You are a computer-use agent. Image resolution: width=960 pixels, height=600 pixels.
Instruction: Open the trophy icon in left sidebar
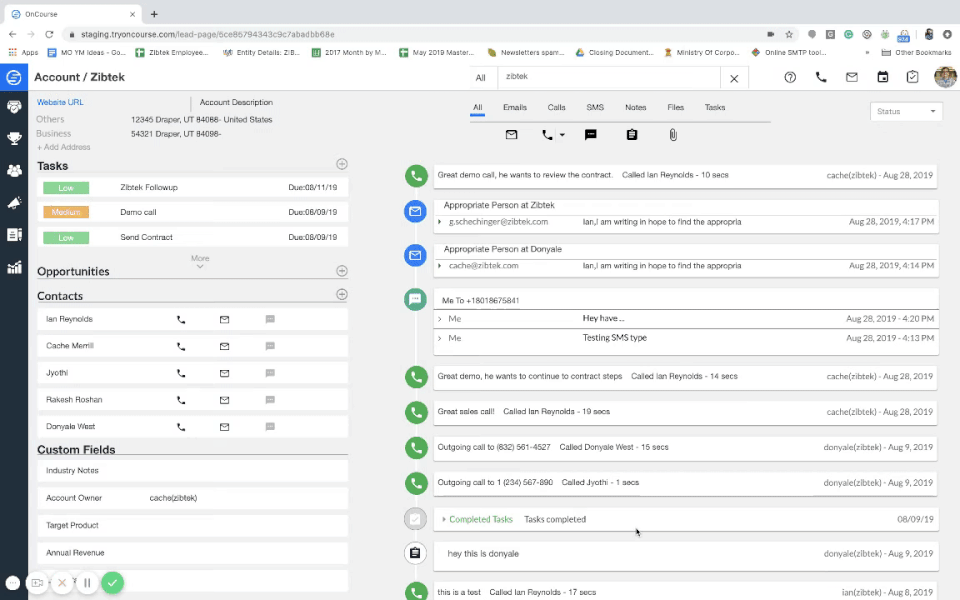click(14, 138)
